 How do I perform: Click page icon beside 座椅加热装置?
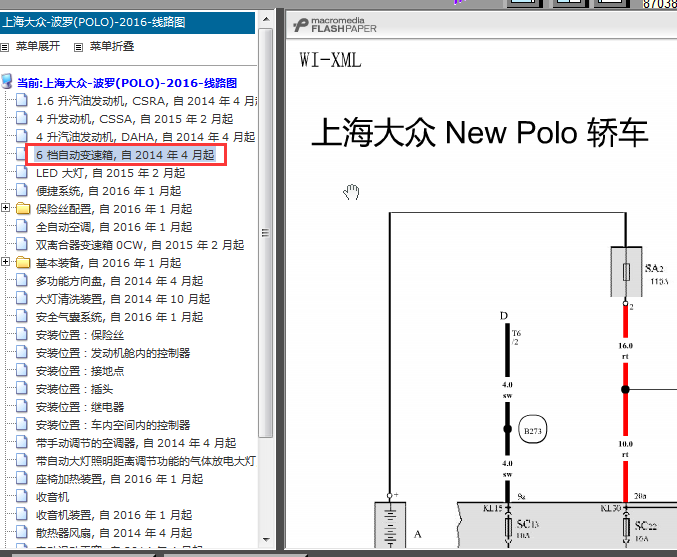(x=22, y=478)
